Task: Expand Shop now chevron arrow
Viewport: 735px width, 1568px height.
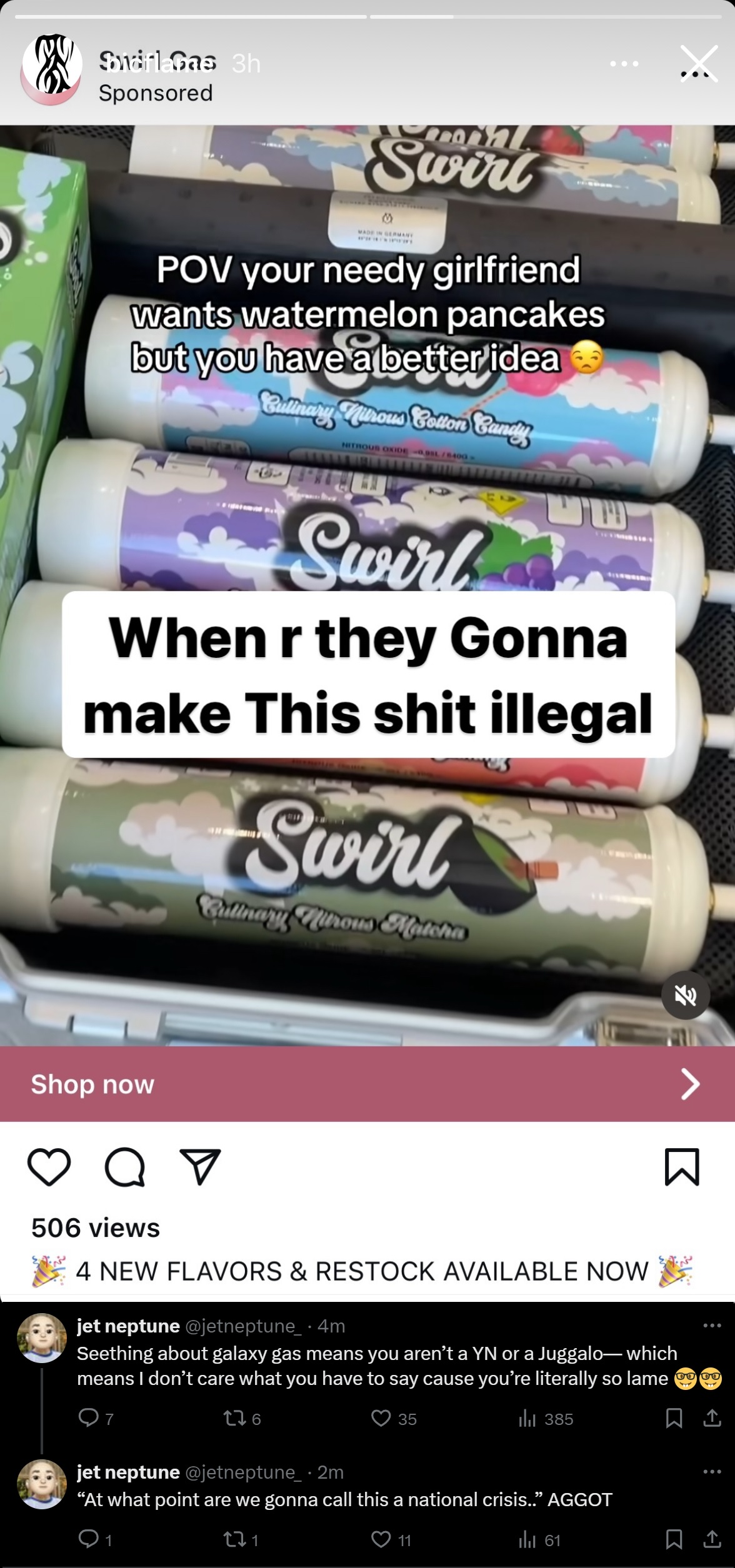Action: click(689, 1084)
